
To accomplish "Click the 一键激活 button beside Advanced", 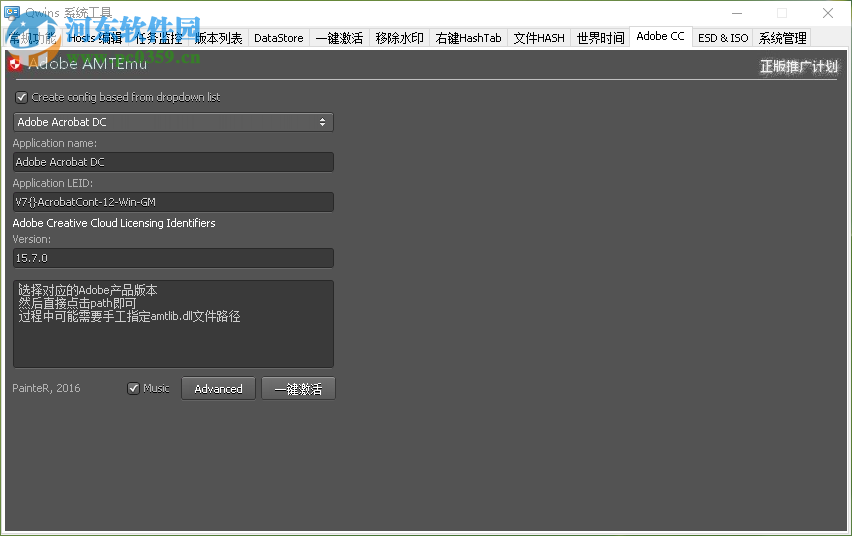I will (298, 389).
